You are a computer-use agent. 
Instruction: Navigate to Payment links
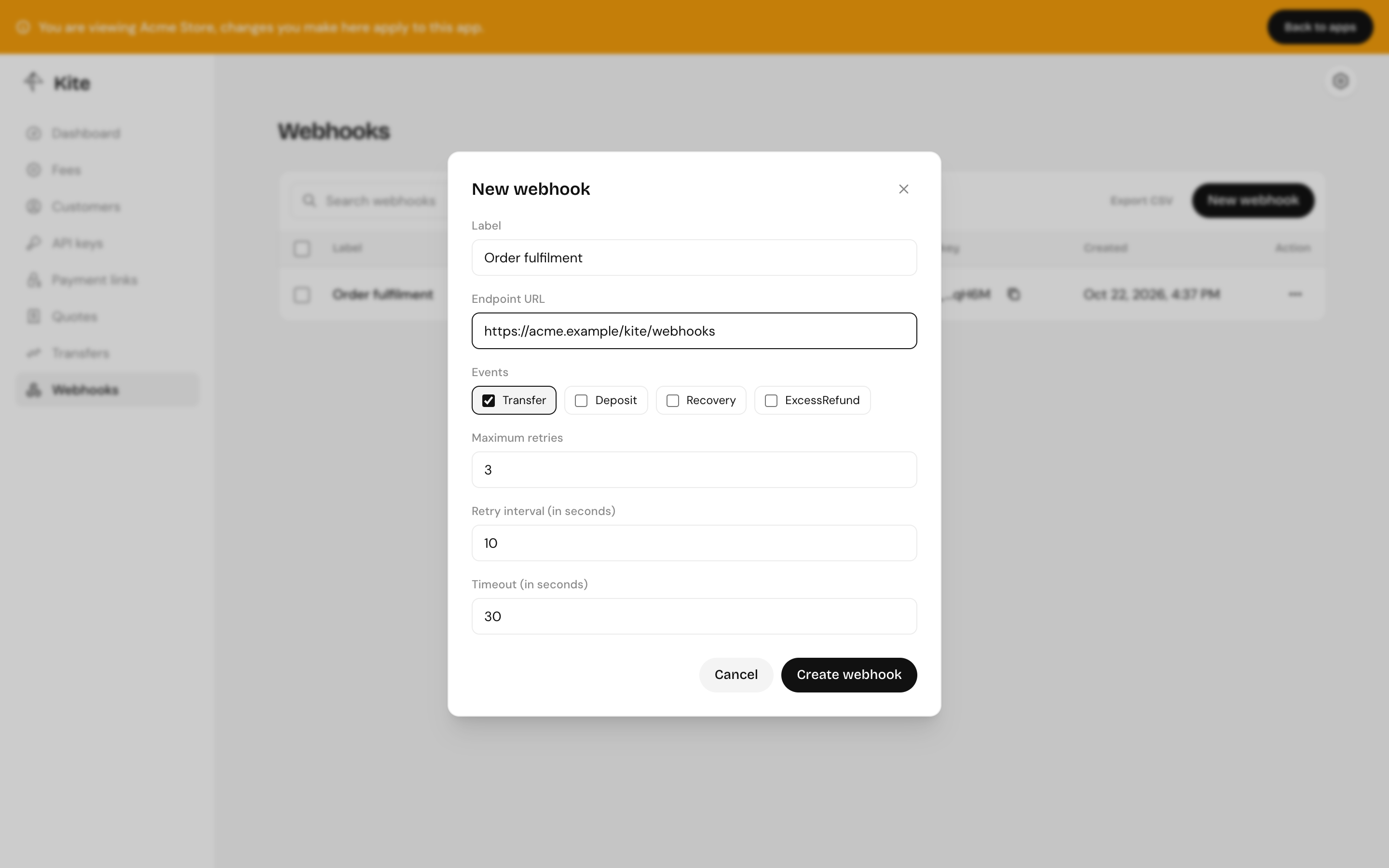coord(108,280)
